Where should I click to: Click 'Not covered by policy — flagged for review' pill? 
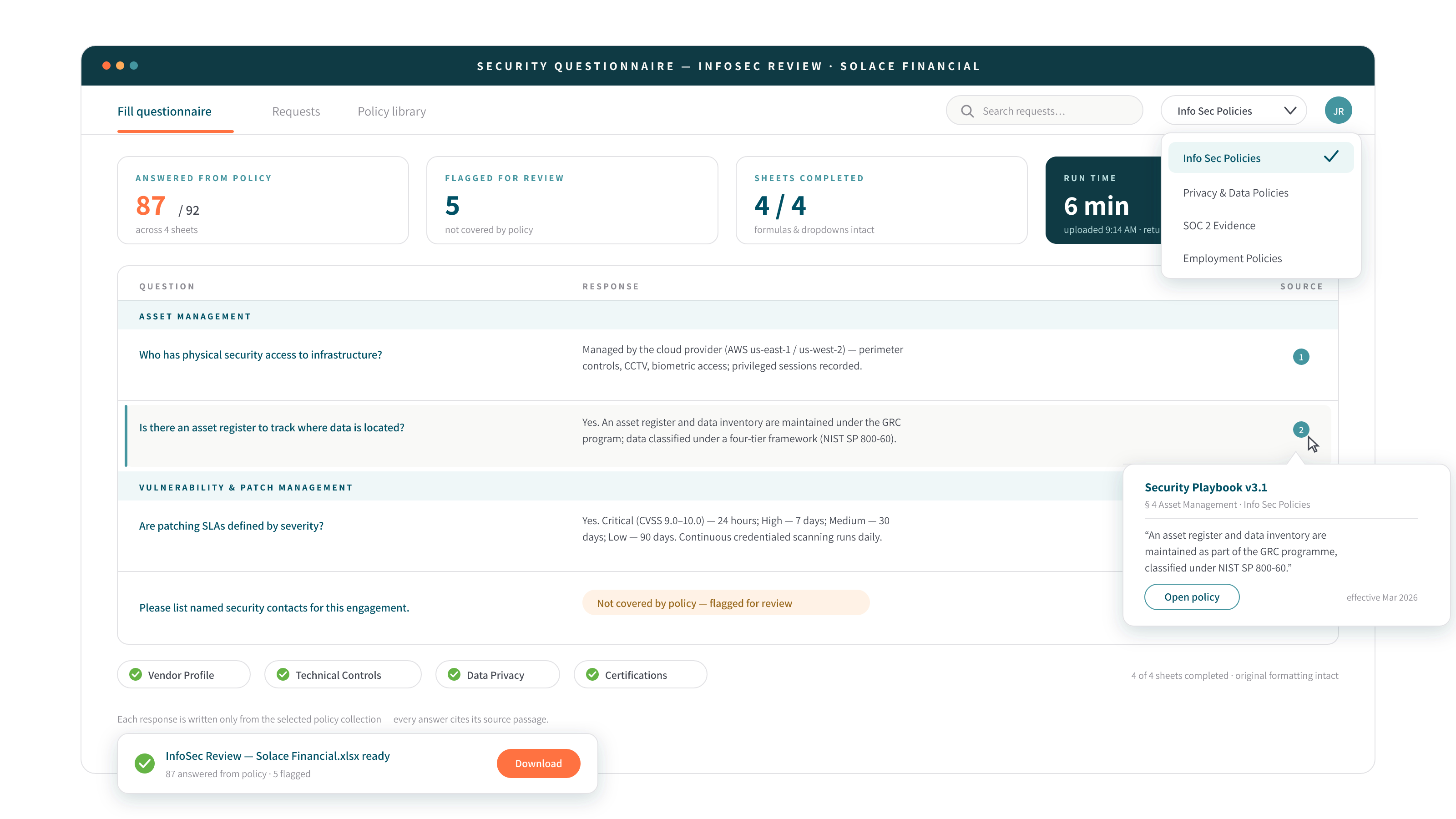click(x=726, y=602)
